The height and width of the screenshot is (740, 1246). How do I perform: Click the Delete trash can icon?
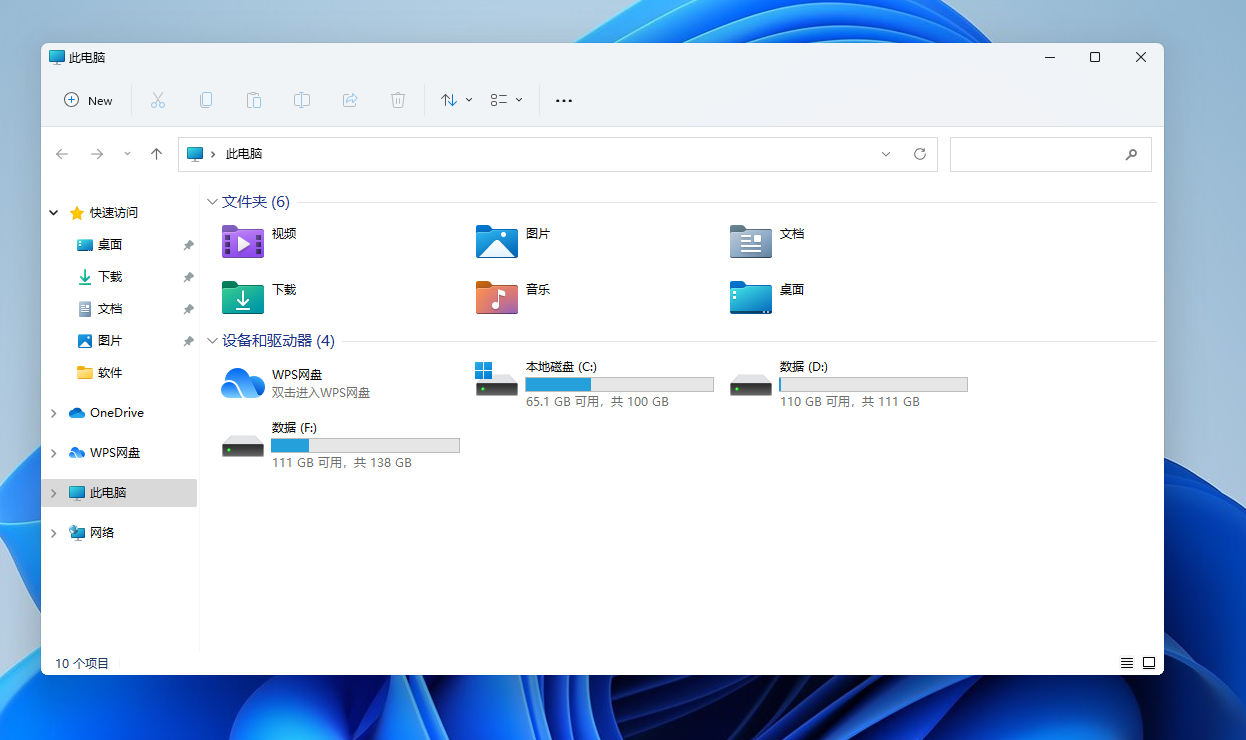pos(398,100)
